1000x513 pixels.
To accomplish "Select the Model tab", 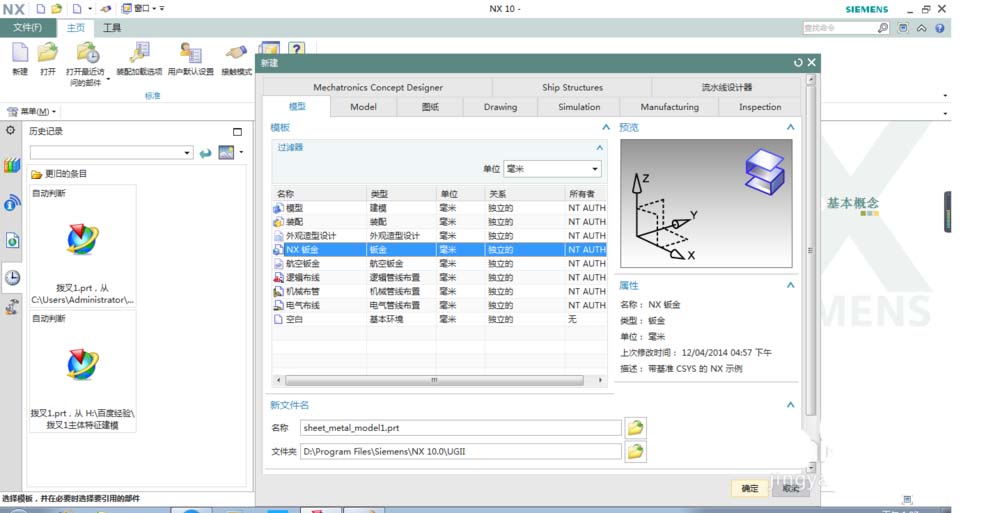I will point(364,107).
